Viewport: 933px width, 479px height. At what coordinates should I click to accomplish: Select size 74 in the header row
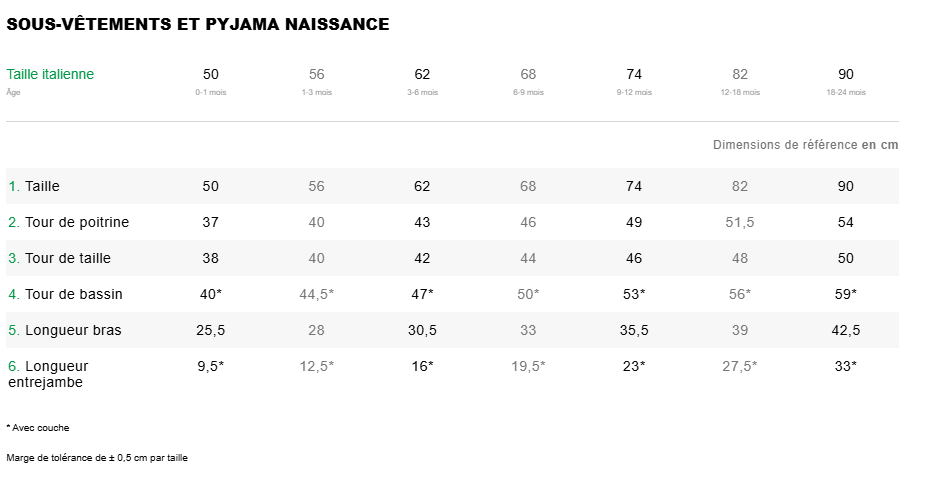634,74
